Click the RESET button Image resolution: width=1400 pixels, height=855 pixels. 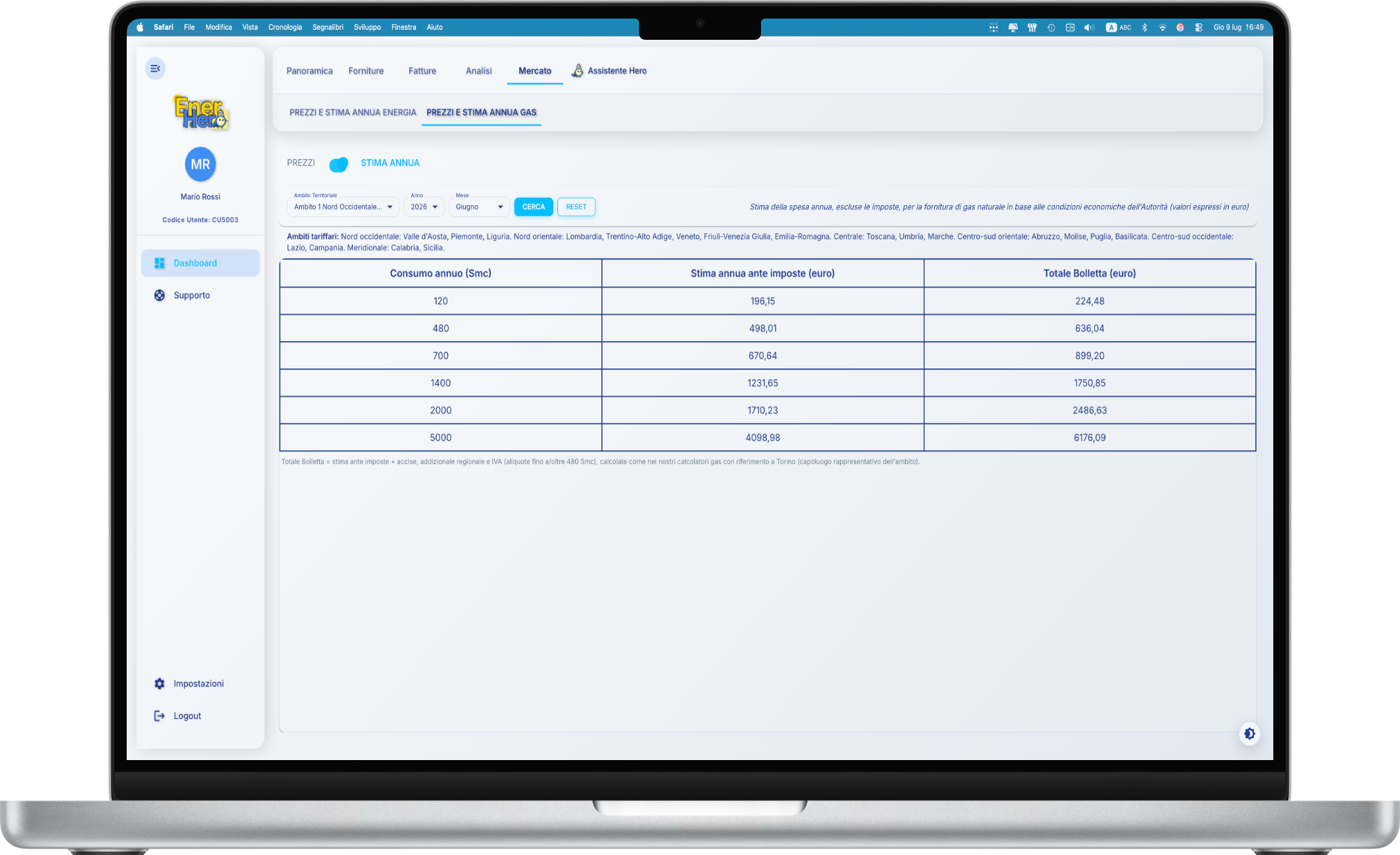click(576, 206)
